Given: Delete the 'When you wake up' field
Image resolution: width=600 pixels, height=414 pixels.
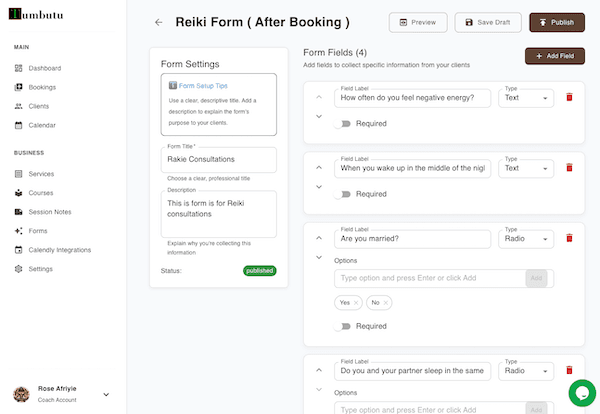Looking at the screenshot, I should coord(569,168).
